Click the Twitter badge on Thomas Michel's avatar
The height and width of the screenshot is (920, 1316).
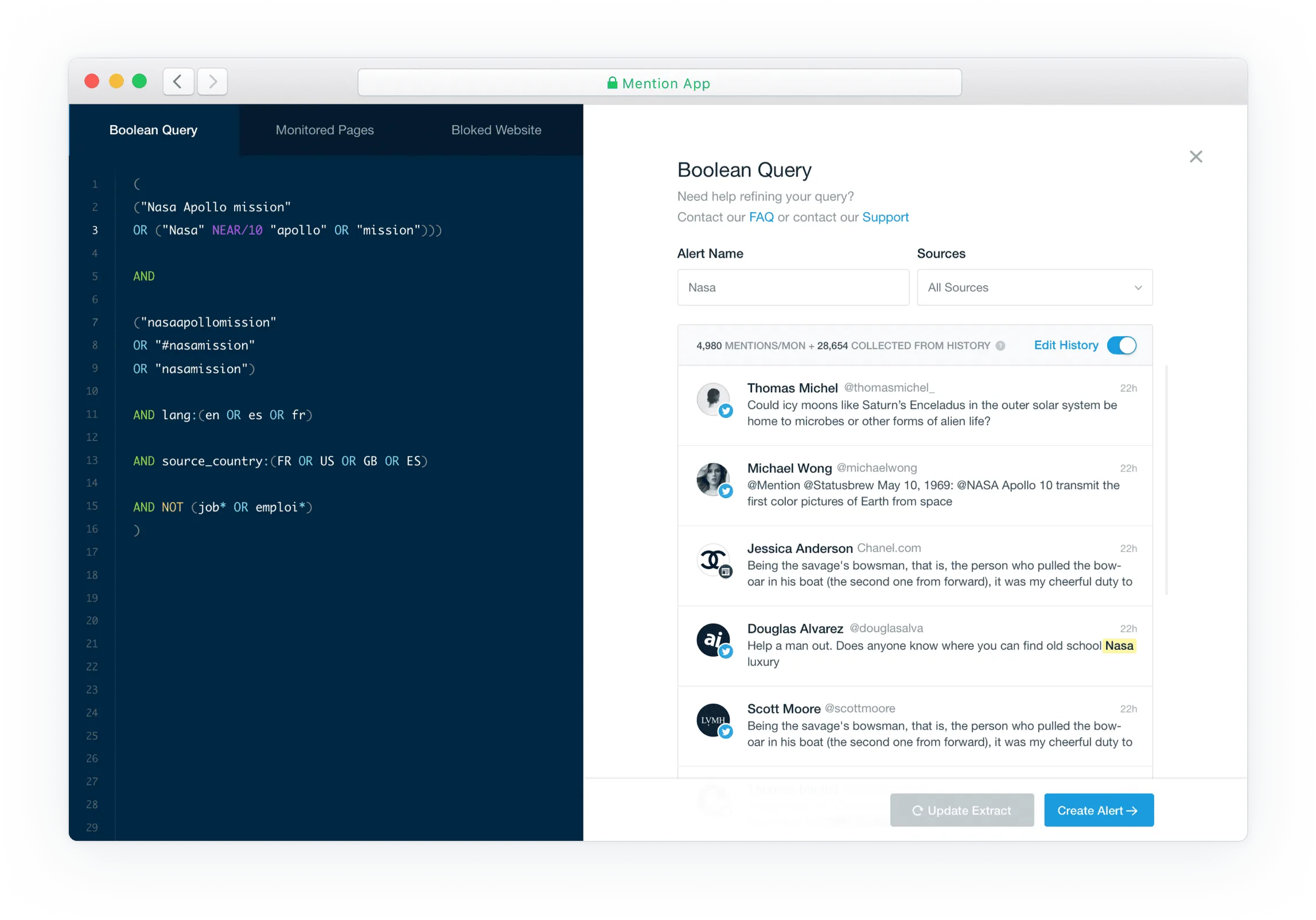tap(726, 411)
